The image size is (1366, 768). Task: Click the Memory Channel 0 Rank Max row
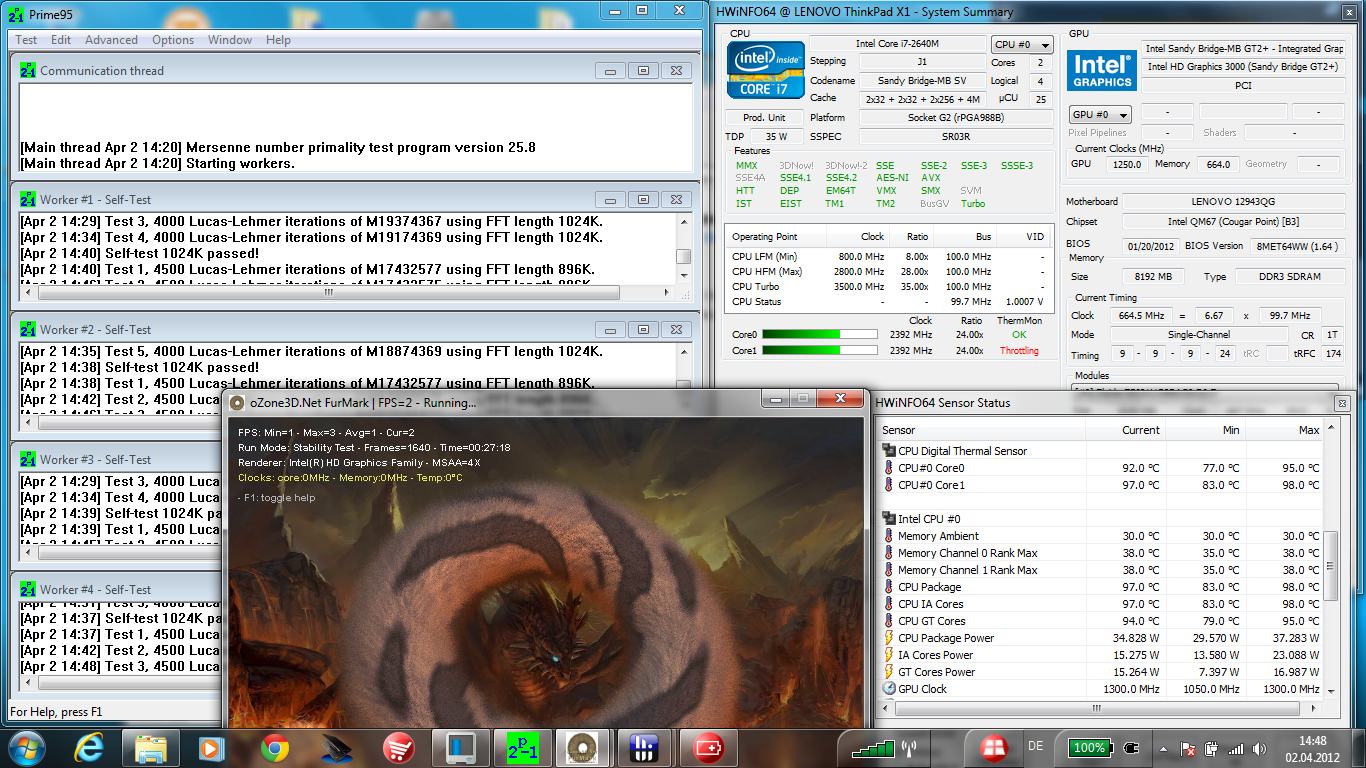click(1100, 553)
